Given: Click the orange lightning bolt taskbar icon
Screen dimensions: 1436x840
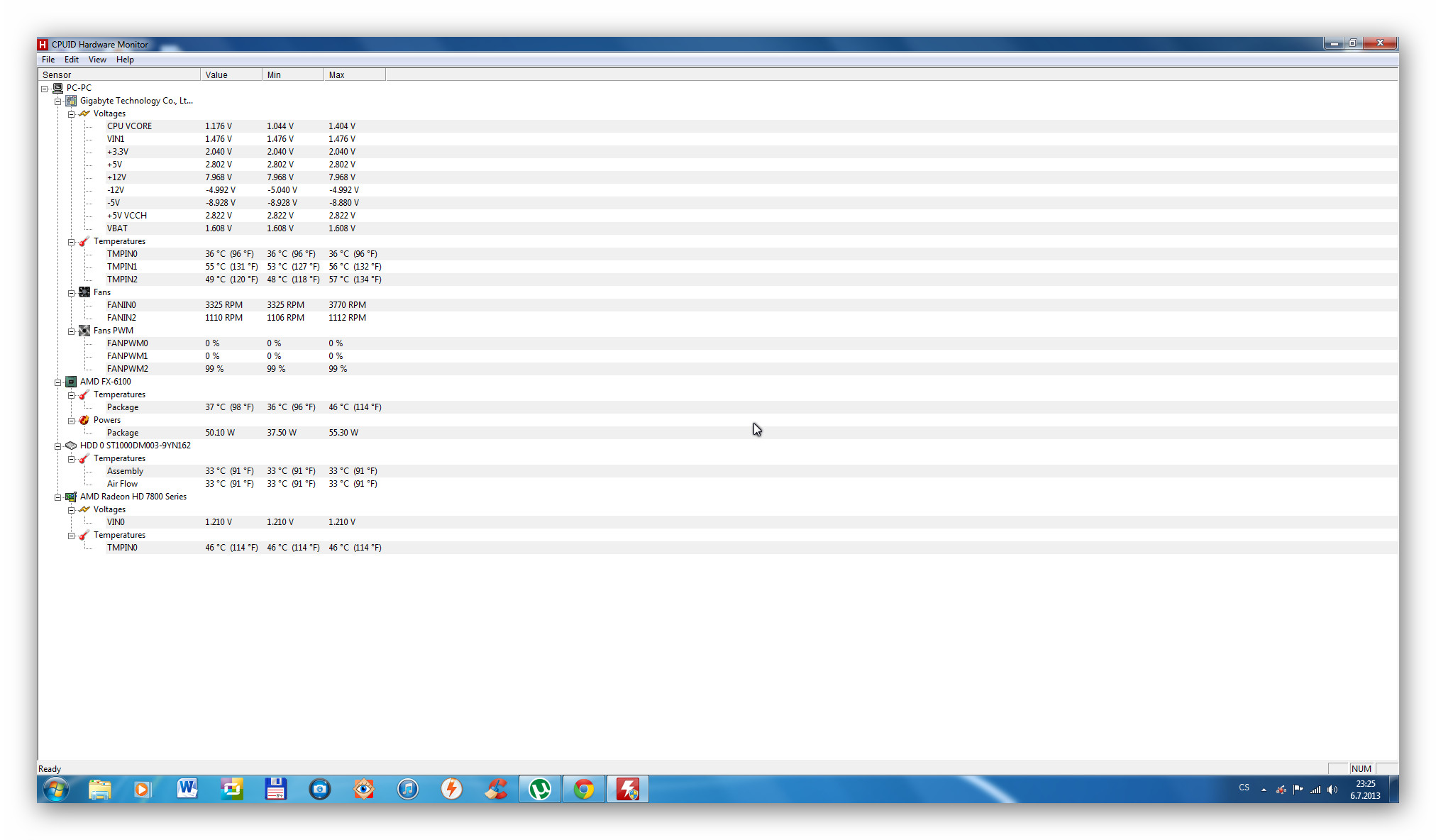Looking at the screenshot, I should tap(452, 789).
